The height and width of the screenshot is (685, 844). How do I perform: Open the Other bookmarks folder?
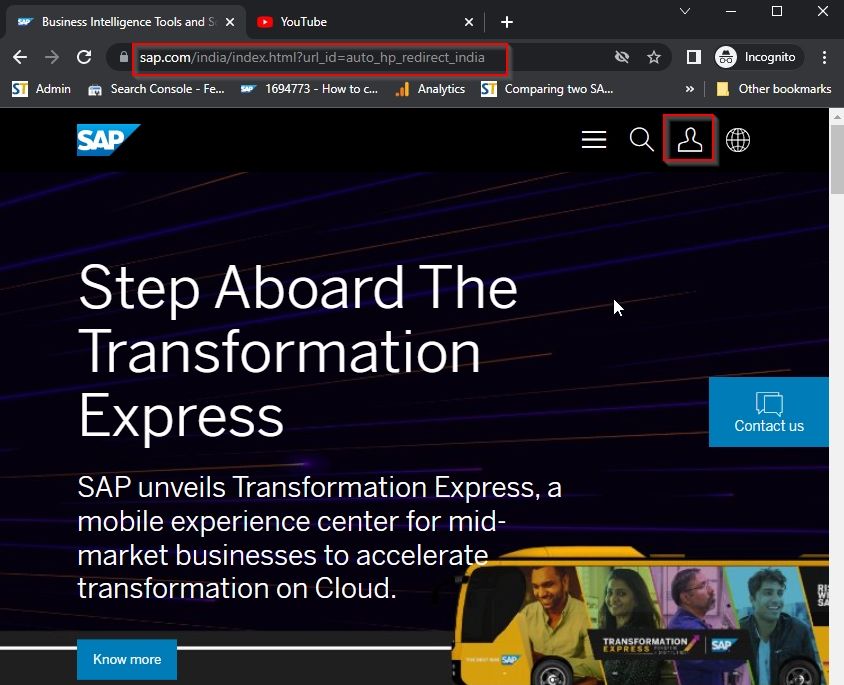pyautogui.click(x=774, y=89)
